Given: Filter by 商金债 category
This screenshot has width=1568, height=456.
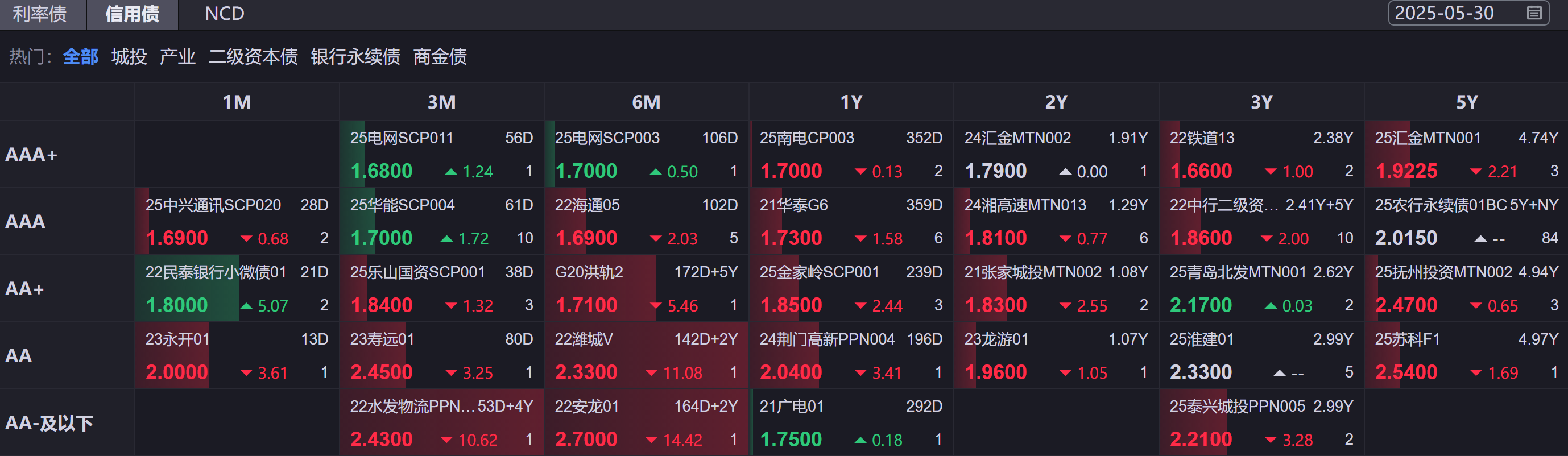Looking at the screenshot, I should click(440, 57).
